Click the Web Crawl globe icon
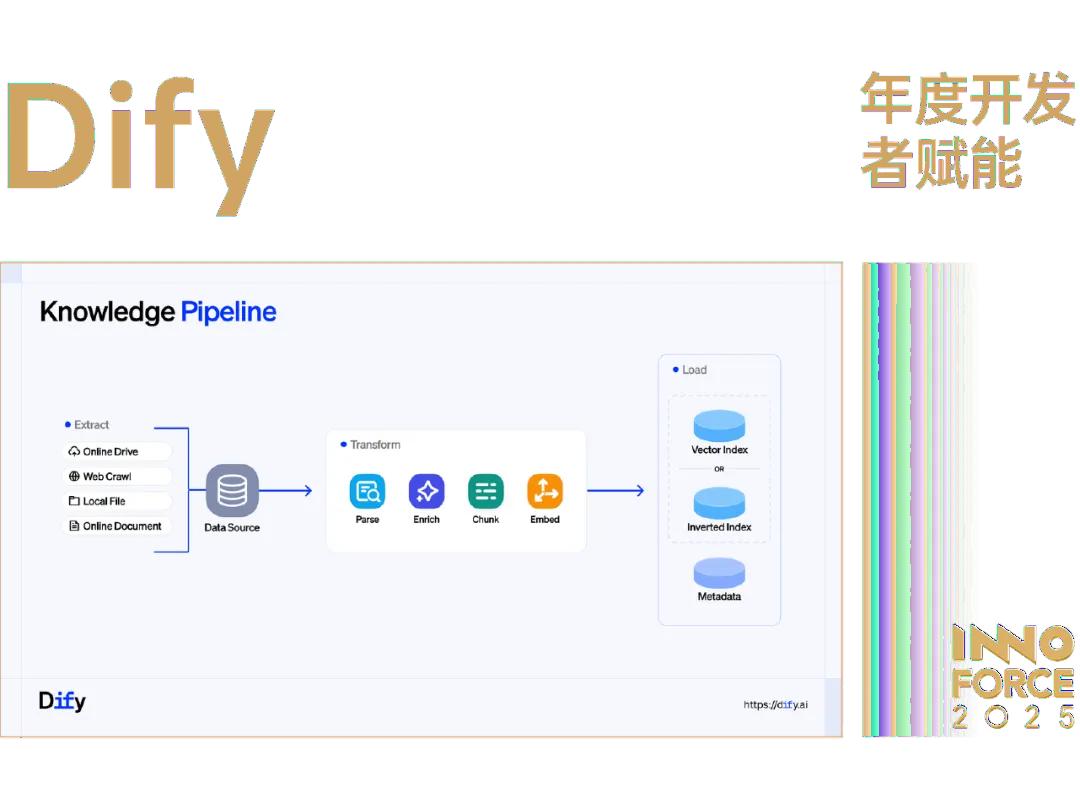The height and width of the screenshot is (809, 1080). pyautogui.click(x=74, y=476)
